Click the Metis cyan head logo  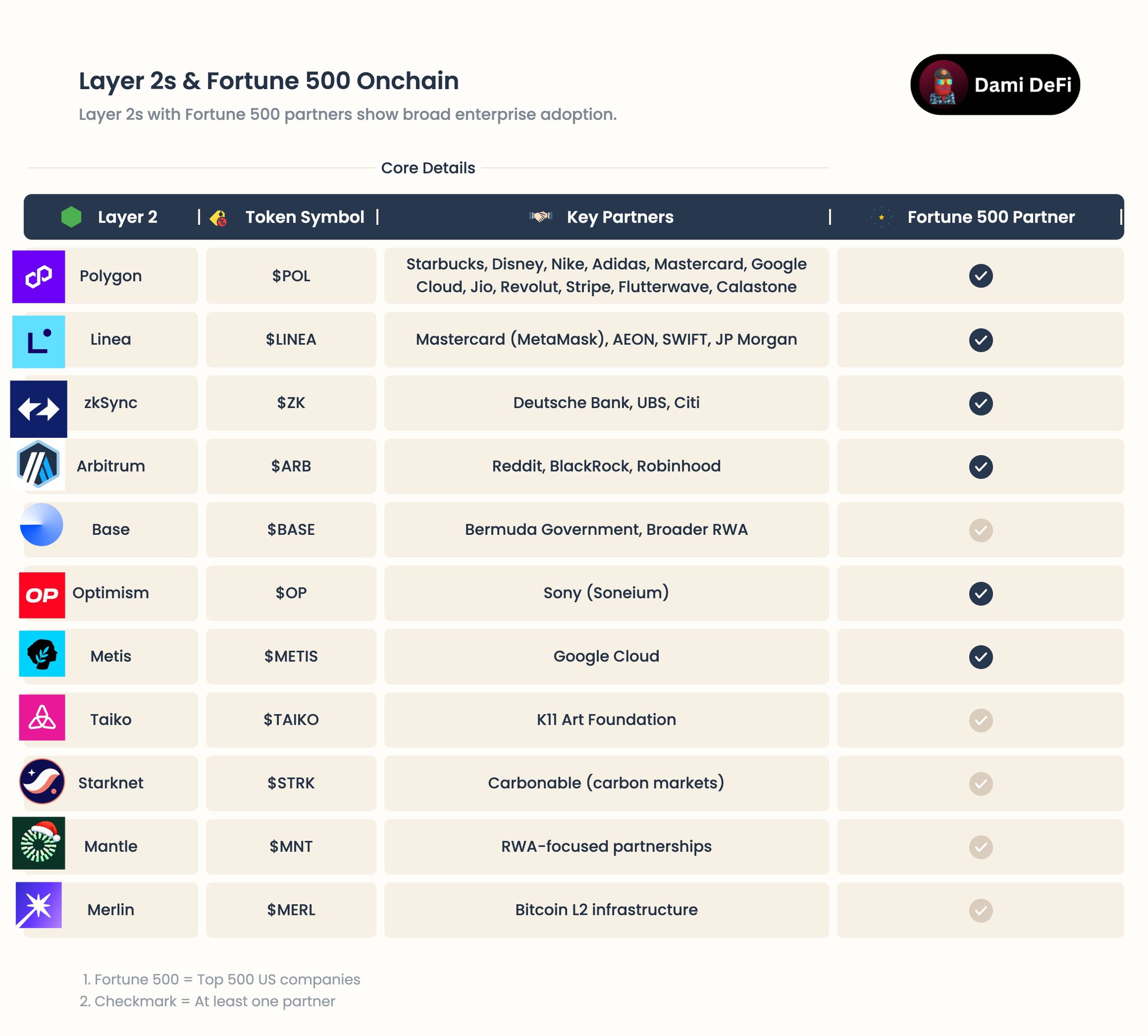[x=42, y=654]
